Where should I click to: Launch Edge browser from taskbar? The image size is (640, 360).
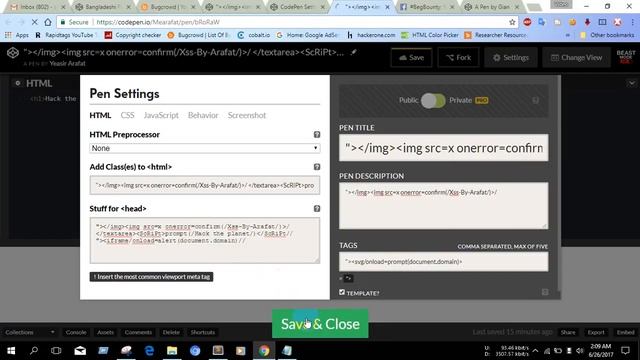click(x=149, y=351)
